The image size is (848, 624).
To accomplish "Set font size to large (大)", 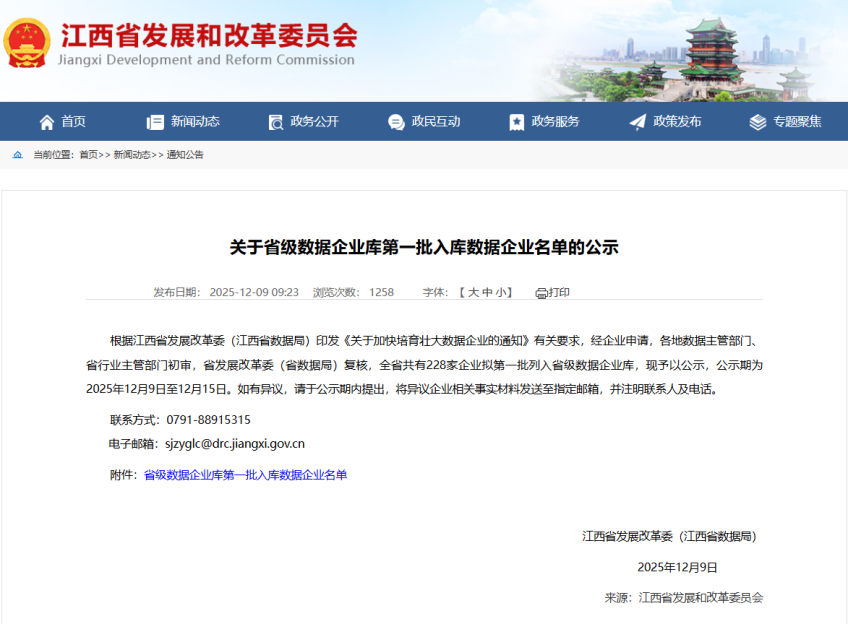I will click(473, 292).
